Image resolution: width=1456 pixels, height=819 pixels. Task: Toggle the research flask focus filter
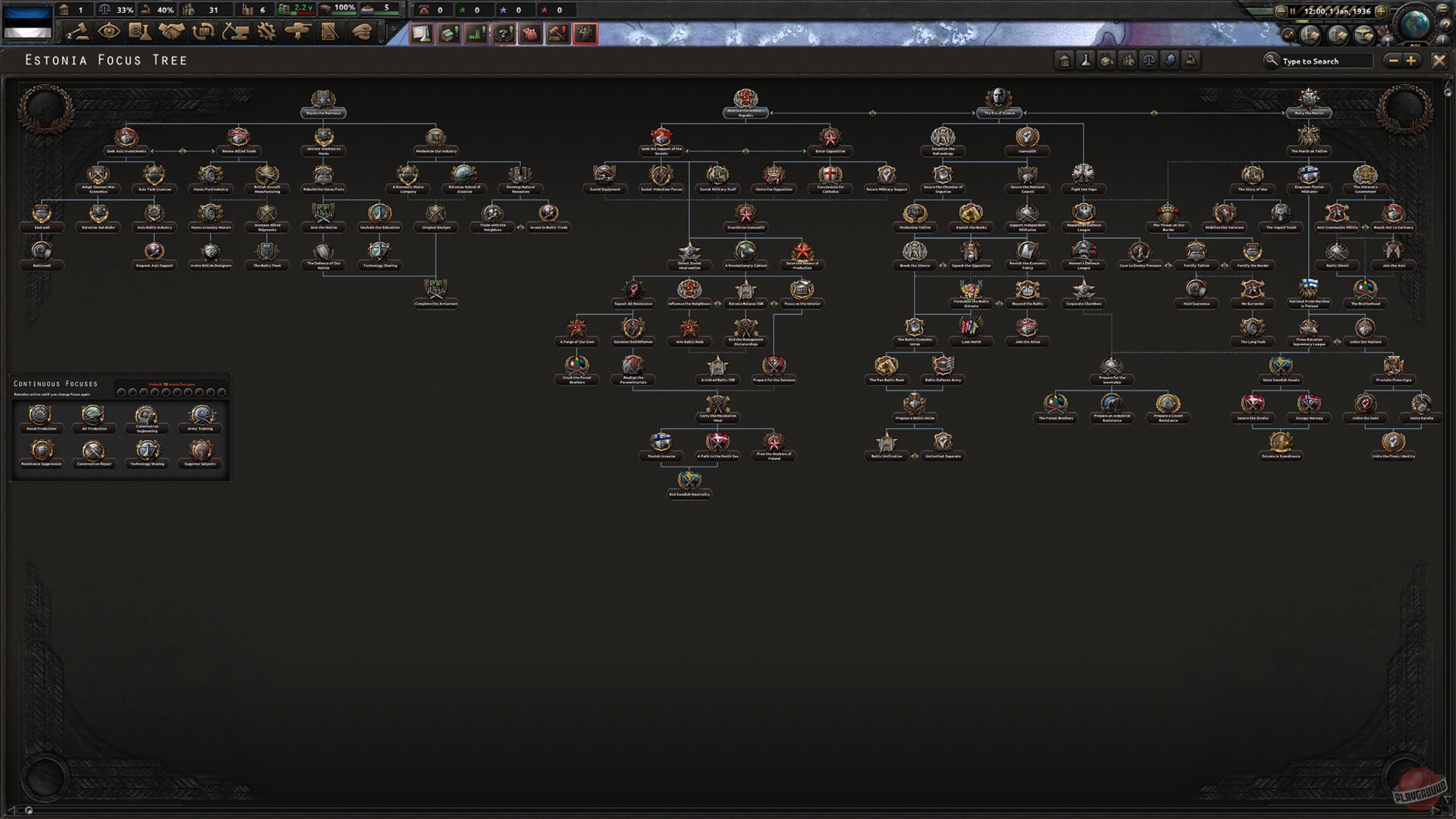(1086, 61)
